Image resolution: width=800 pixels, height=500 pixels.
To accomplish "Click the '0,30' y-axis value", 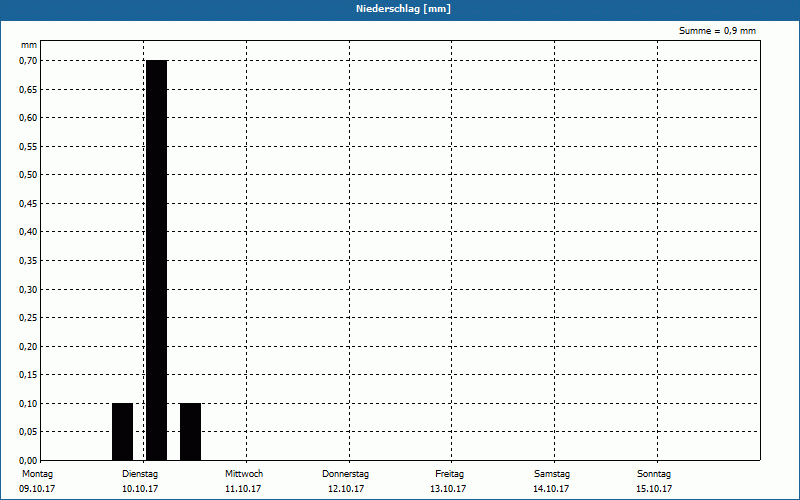I will click(x=28, y=289).
